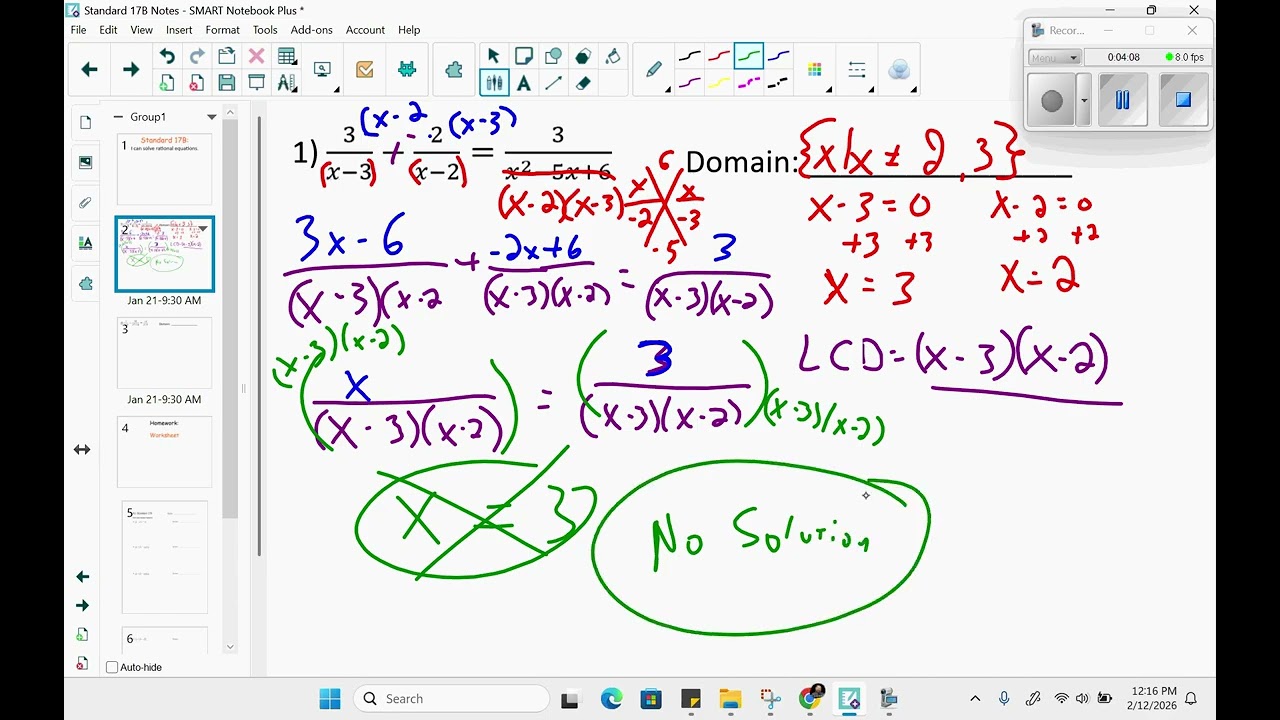Add a new page from toolbar
This screenshot has width=1280, height=720.
pyautogui.click(x=167, y=83)
